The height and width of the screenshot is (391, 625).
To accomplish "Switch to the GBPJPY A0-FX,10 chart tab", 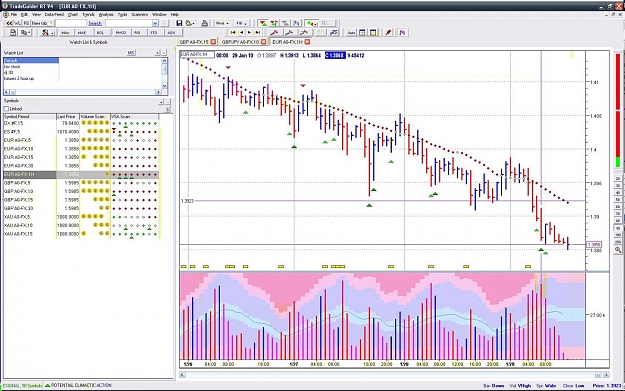I will click(x=240, y=42).
